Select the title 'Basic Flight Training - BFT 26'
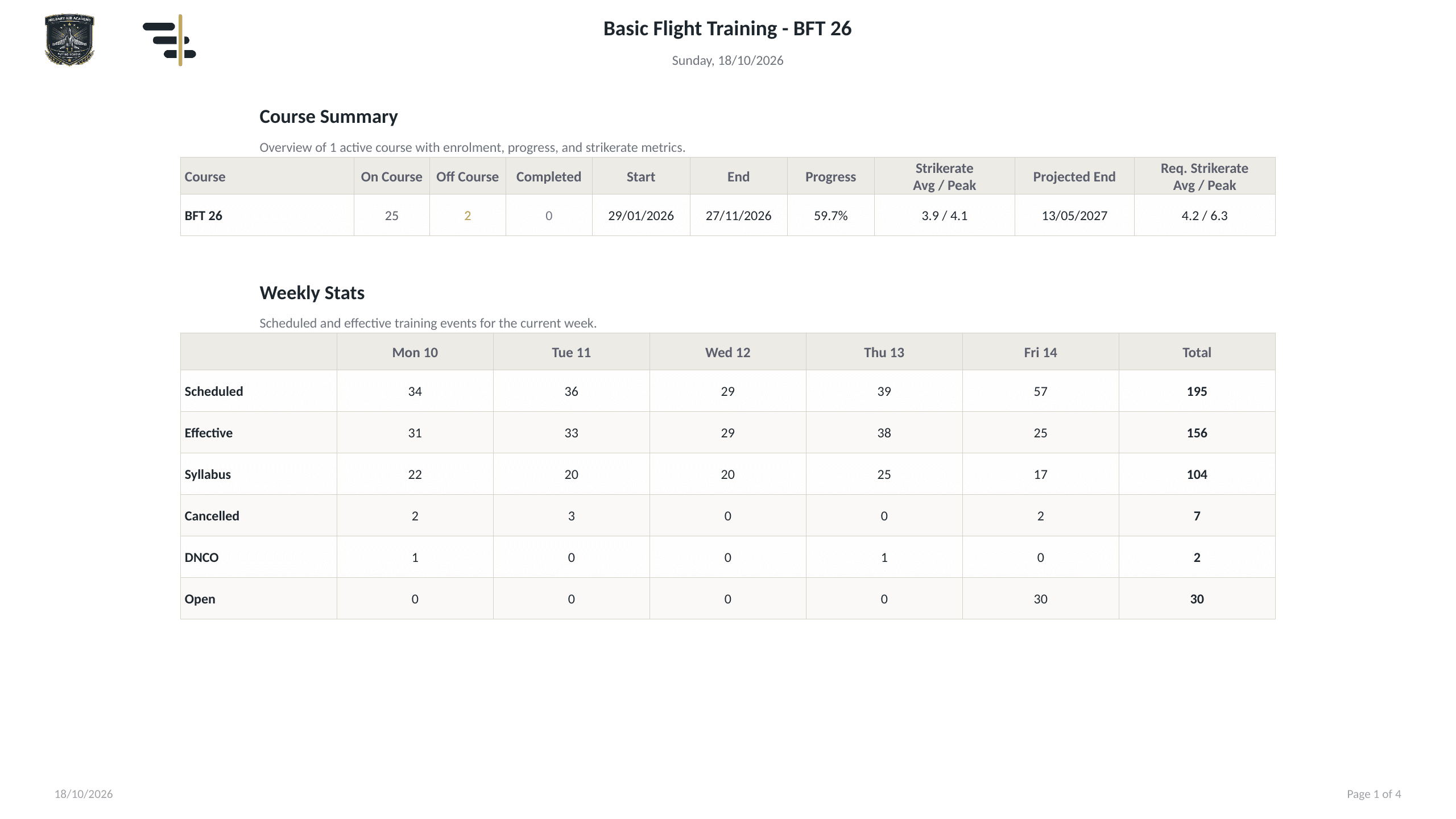Screen dimensions: 1456x819 click(727, 28)
